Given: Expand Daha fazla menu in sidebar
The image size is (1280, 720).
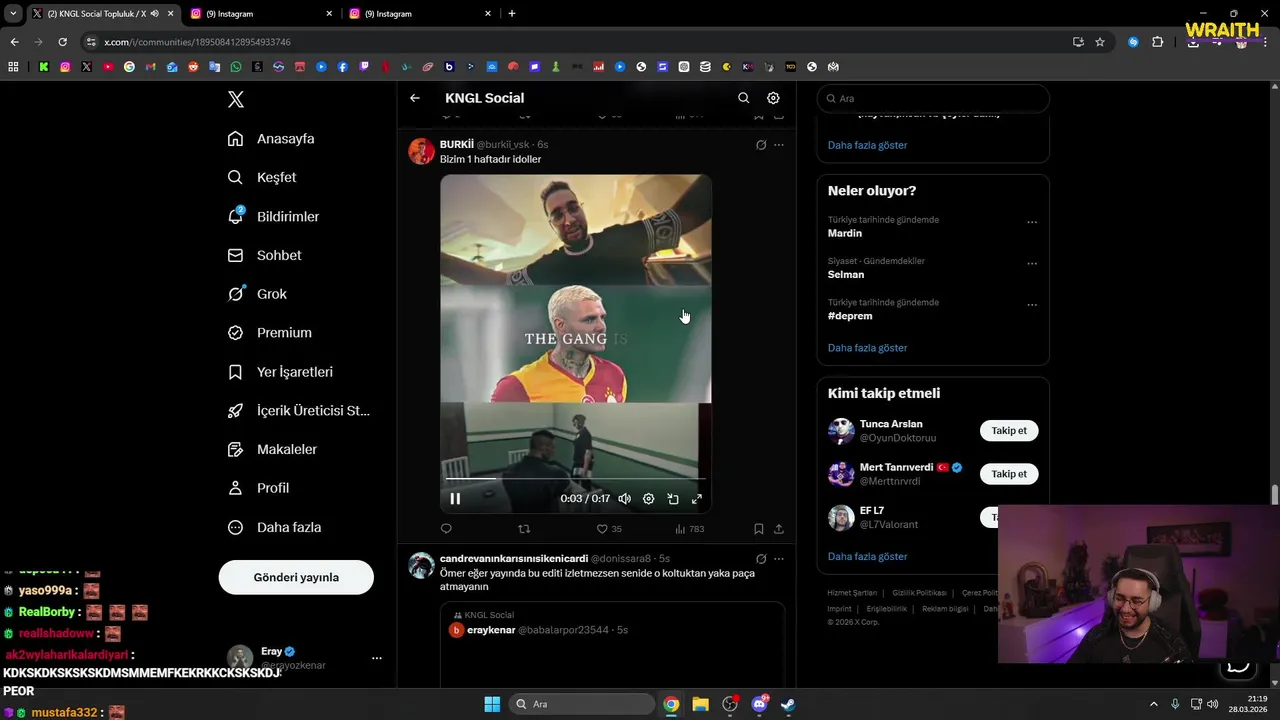Looking at the screenshot, I should coord(274,527).
